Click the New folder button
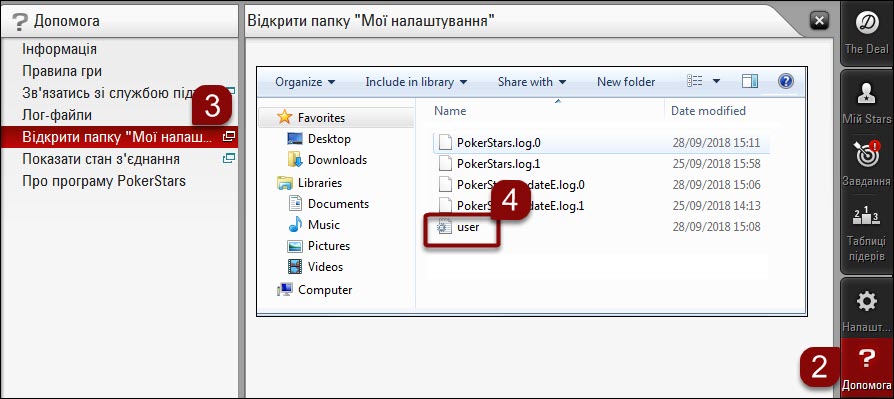 point(626,82)
